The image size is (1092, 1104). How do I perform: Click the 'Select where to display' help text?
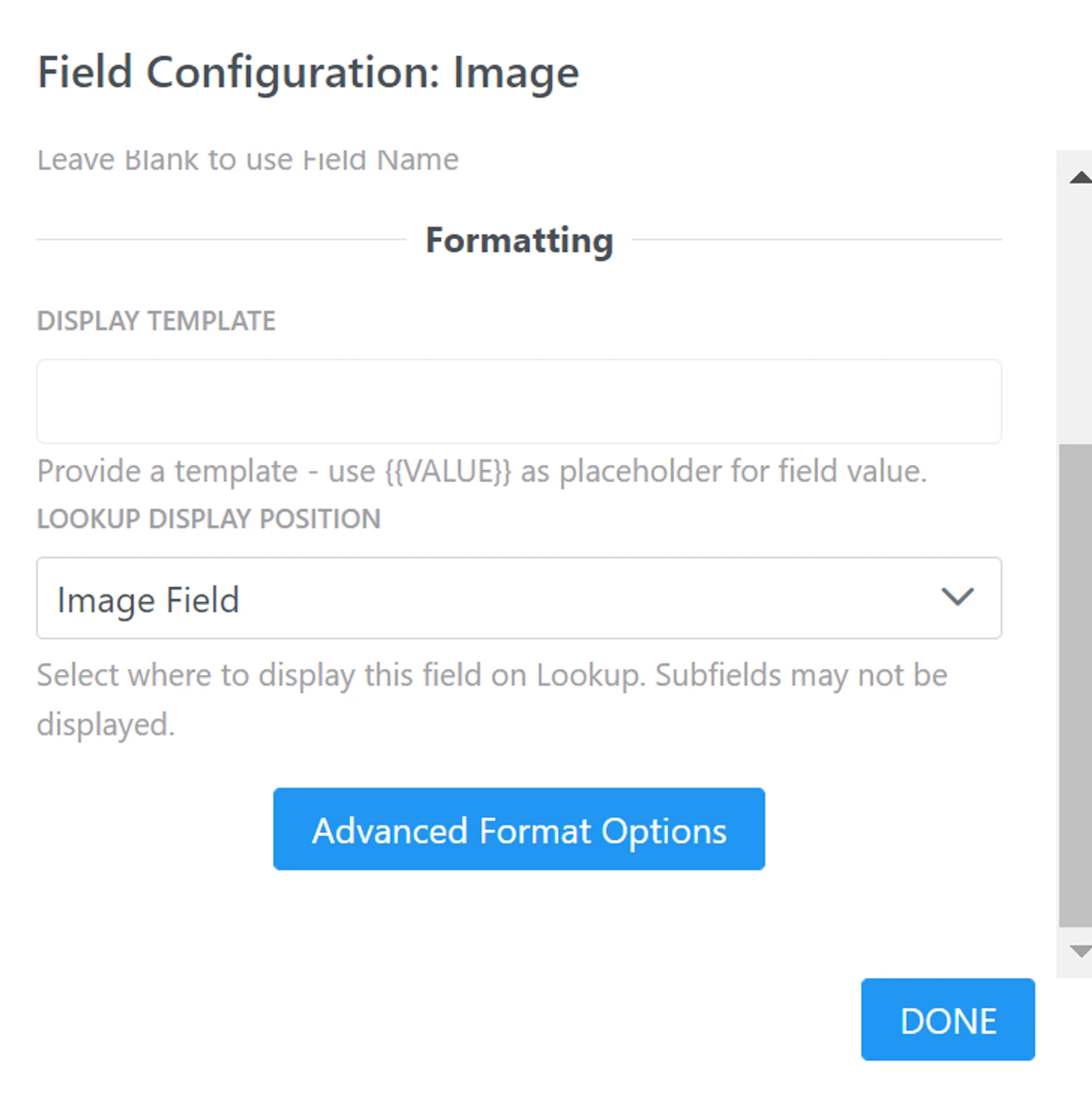pos(491,676)
